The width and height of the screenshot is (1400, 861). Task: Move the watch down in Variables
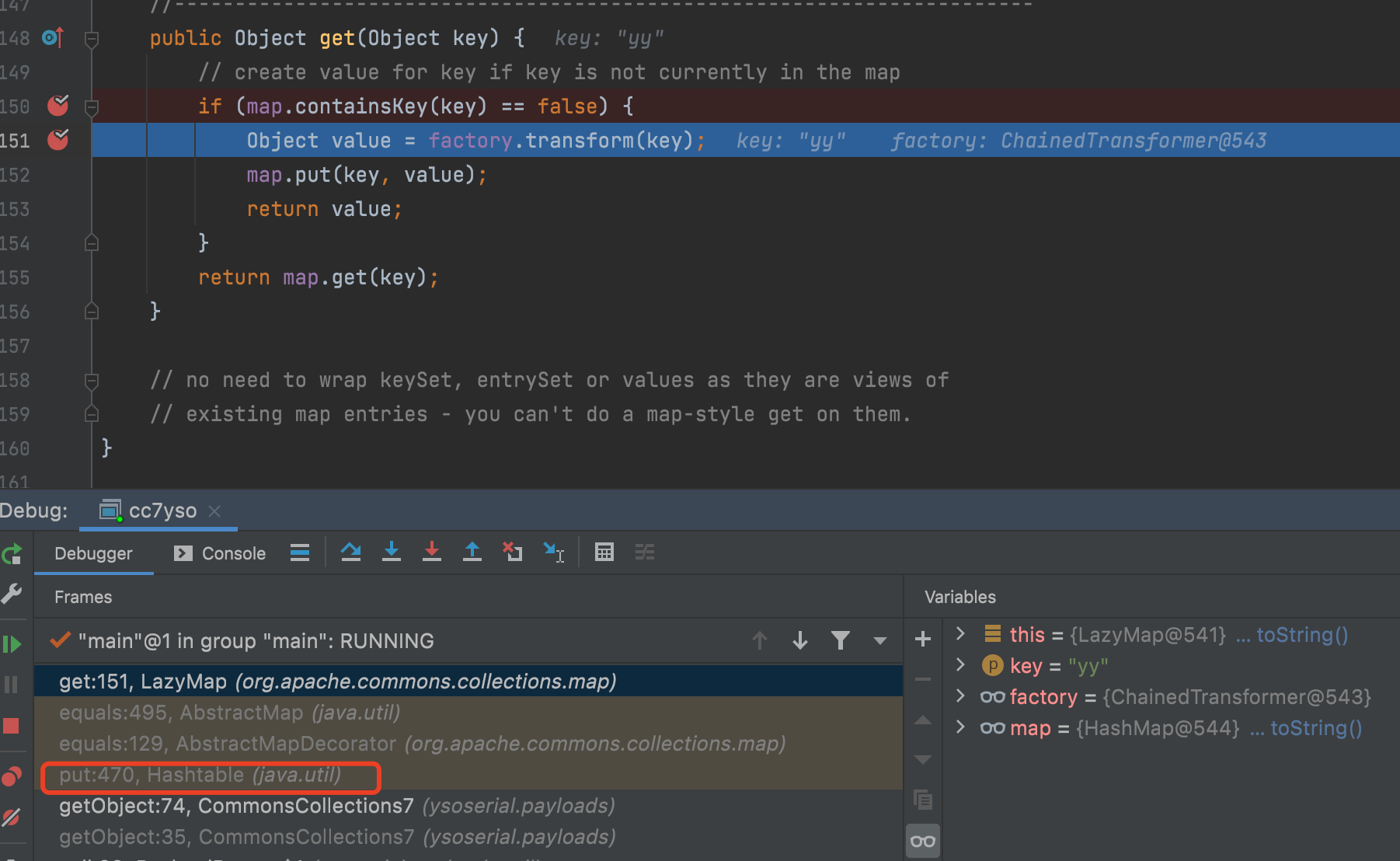(x=923, y=759)
